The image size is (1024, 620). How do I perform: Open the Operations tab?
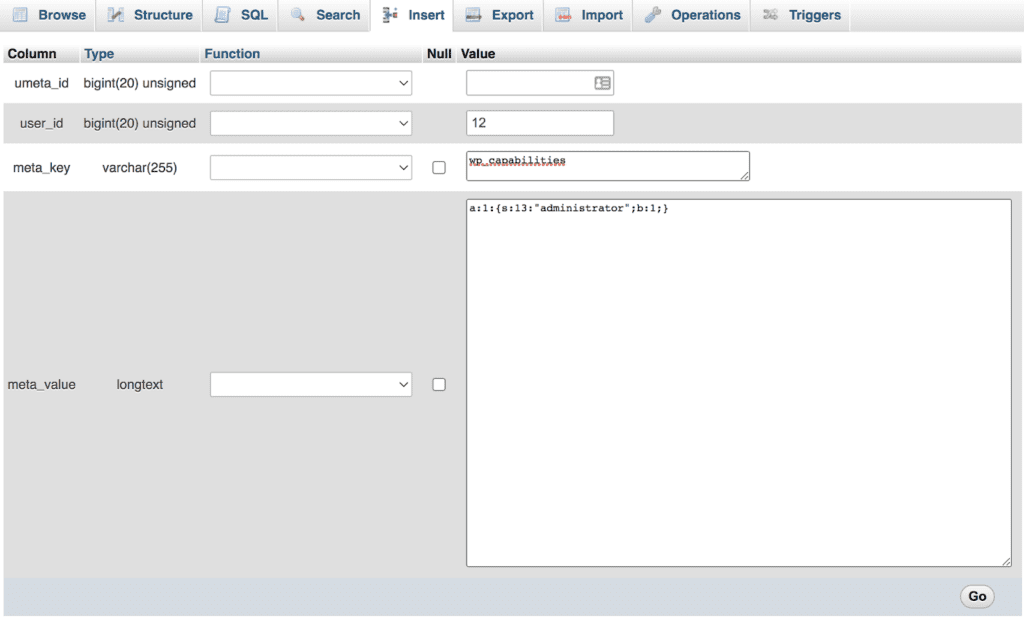click(705, 15)
